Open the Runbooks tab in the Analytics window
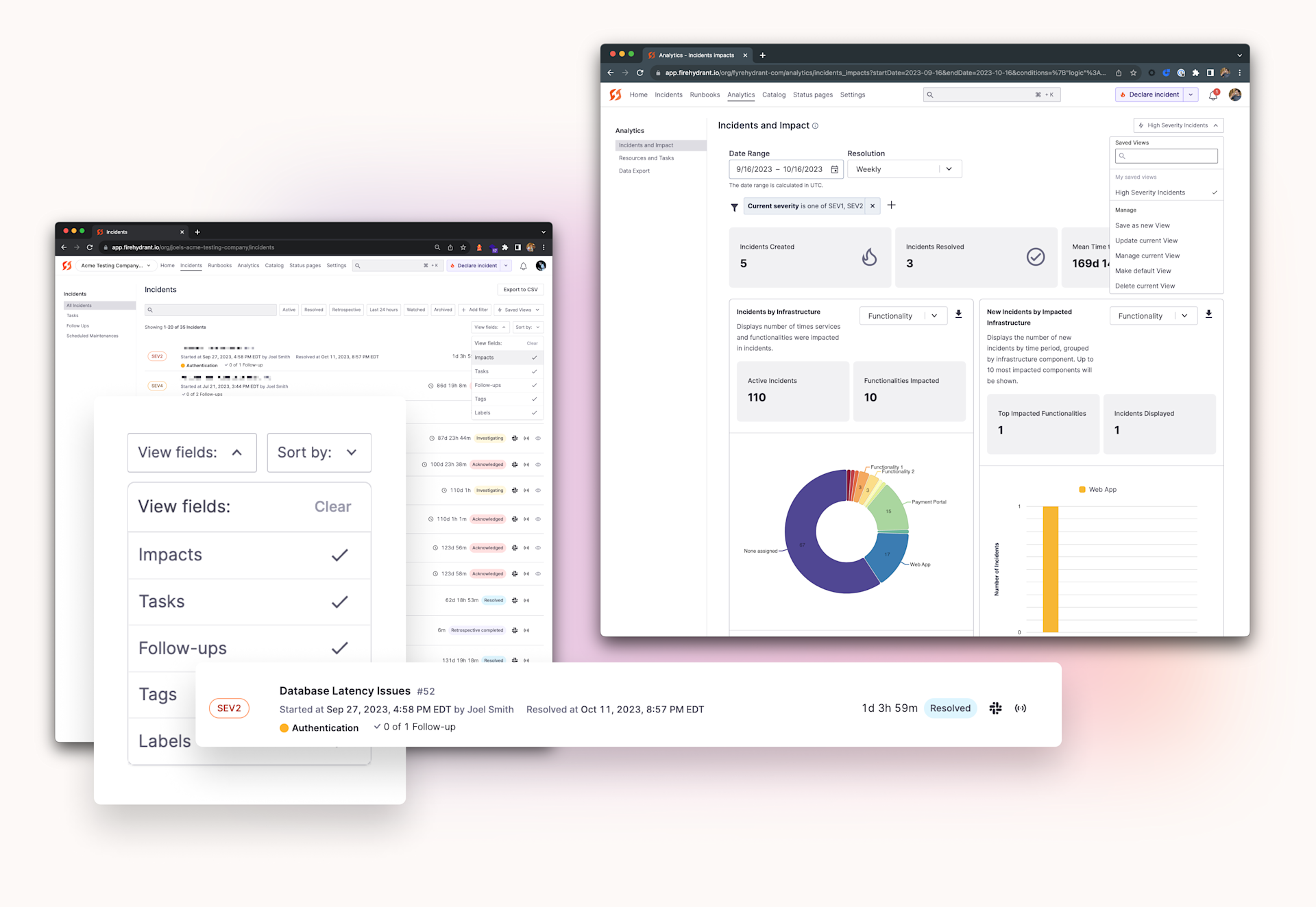Viewport: 1316px width, 907px height. coord(704,95)
